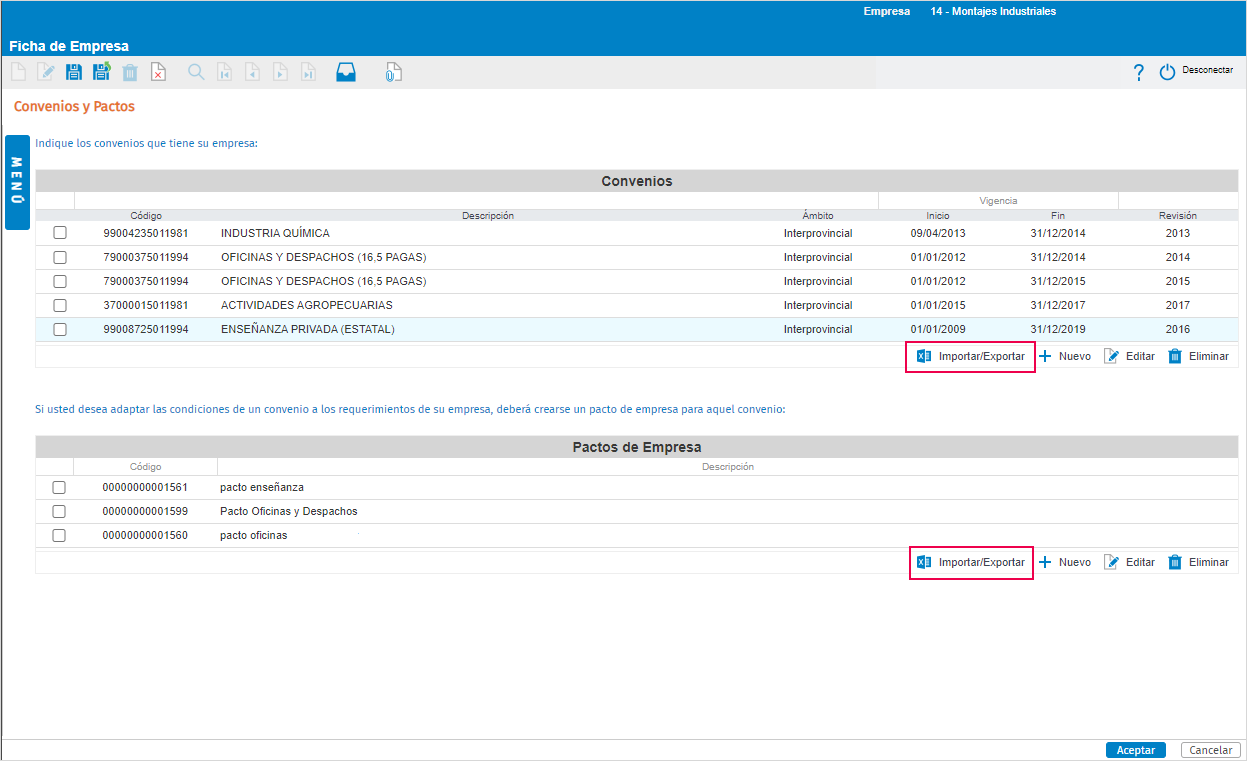The image size is (1247, 761).
Task: Open the blue inbox tray icon
Action: [x=346, y=72]
